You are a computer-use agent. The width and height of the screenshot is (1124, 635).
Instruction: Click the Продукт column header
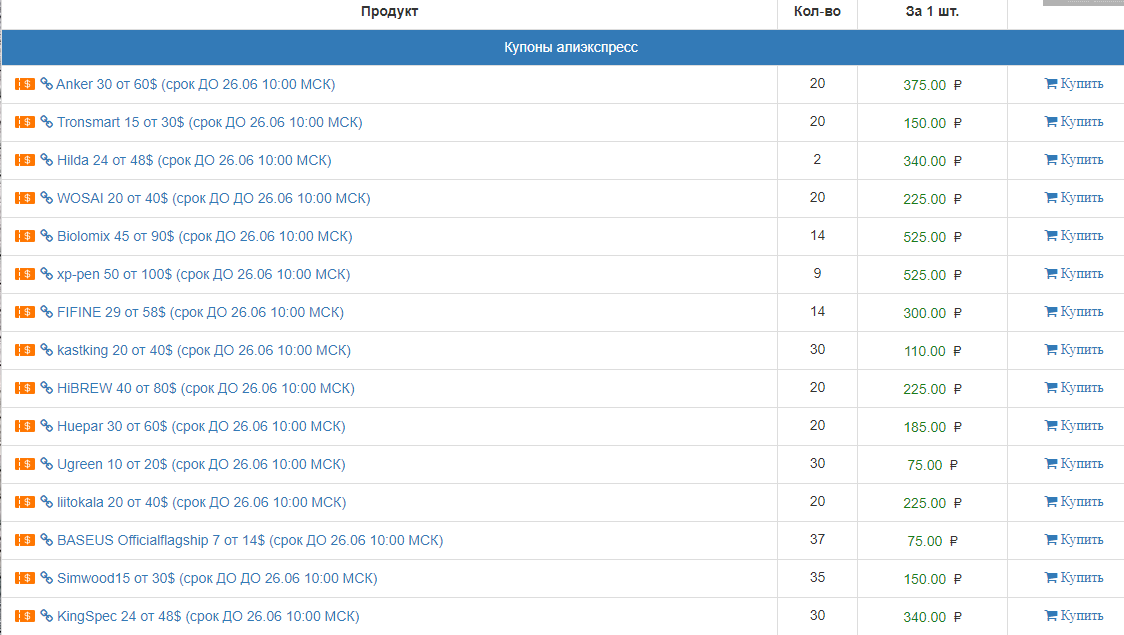pos(389,11)
